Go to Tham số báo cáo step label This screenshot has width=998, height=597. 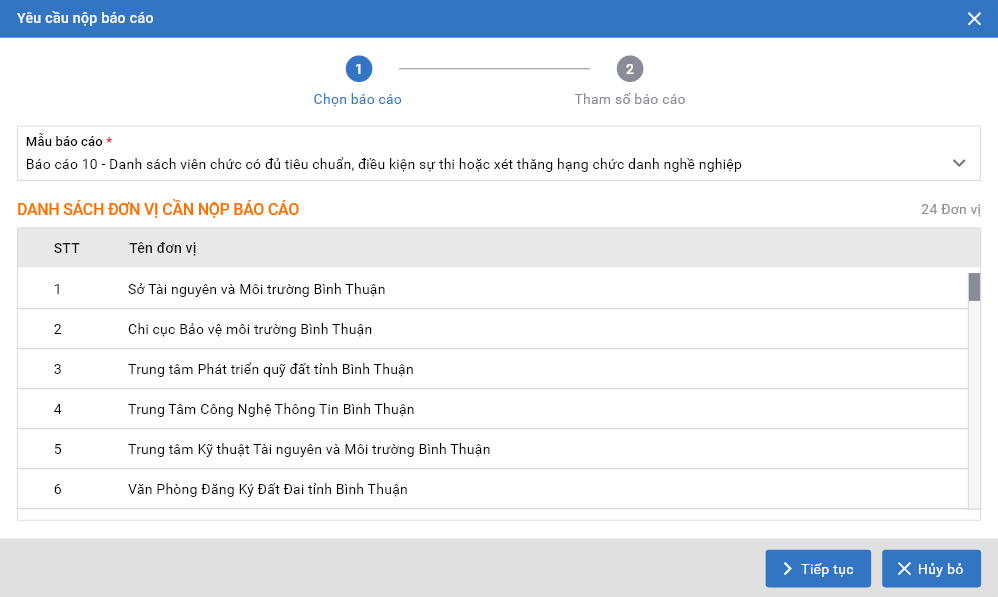point(630,100)
